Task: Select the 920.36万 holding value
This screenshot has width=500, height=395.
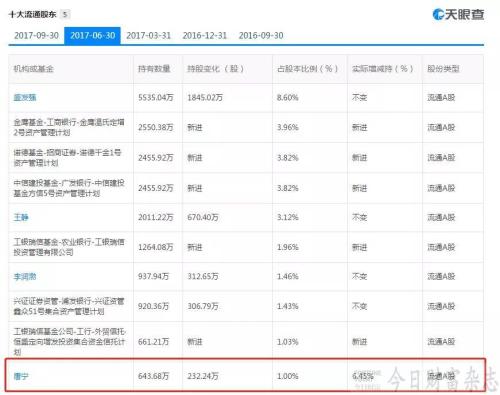Action: [154, 306]
